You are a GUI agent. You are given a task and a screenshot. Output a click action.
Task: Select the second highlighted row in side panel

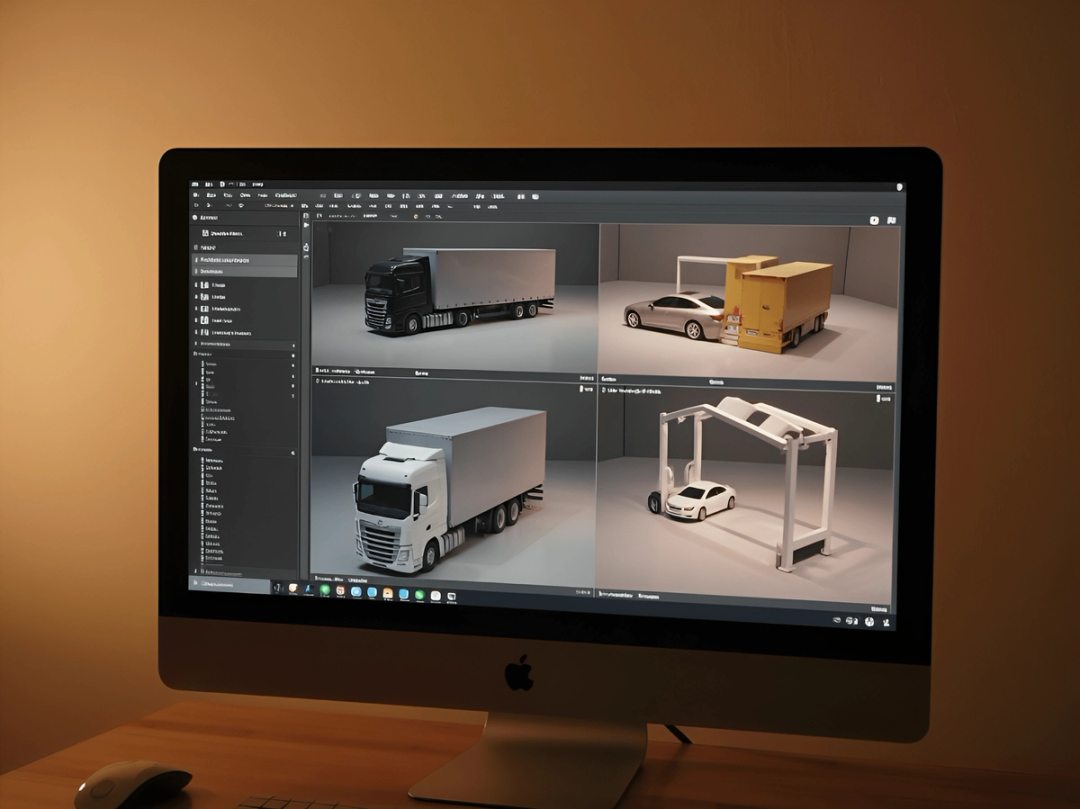[x=245, y=271]
